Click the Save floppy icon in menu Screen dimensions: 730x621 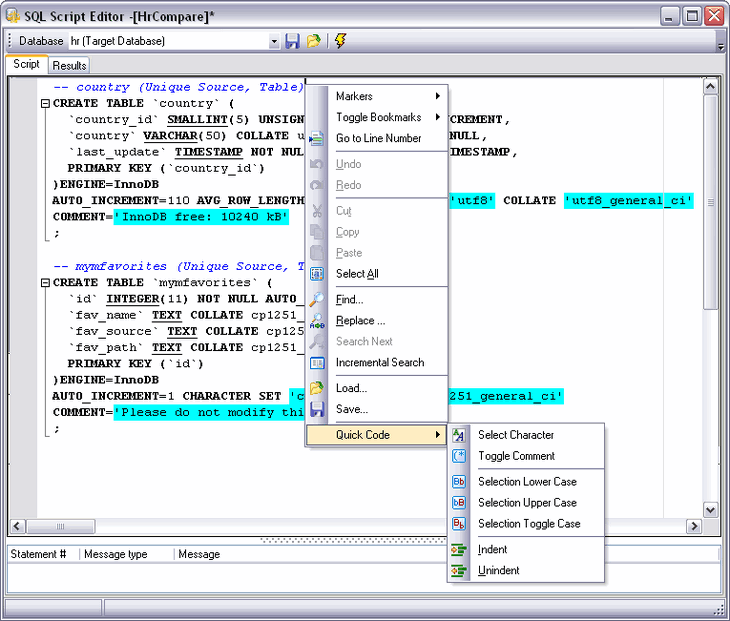[317, 410]
